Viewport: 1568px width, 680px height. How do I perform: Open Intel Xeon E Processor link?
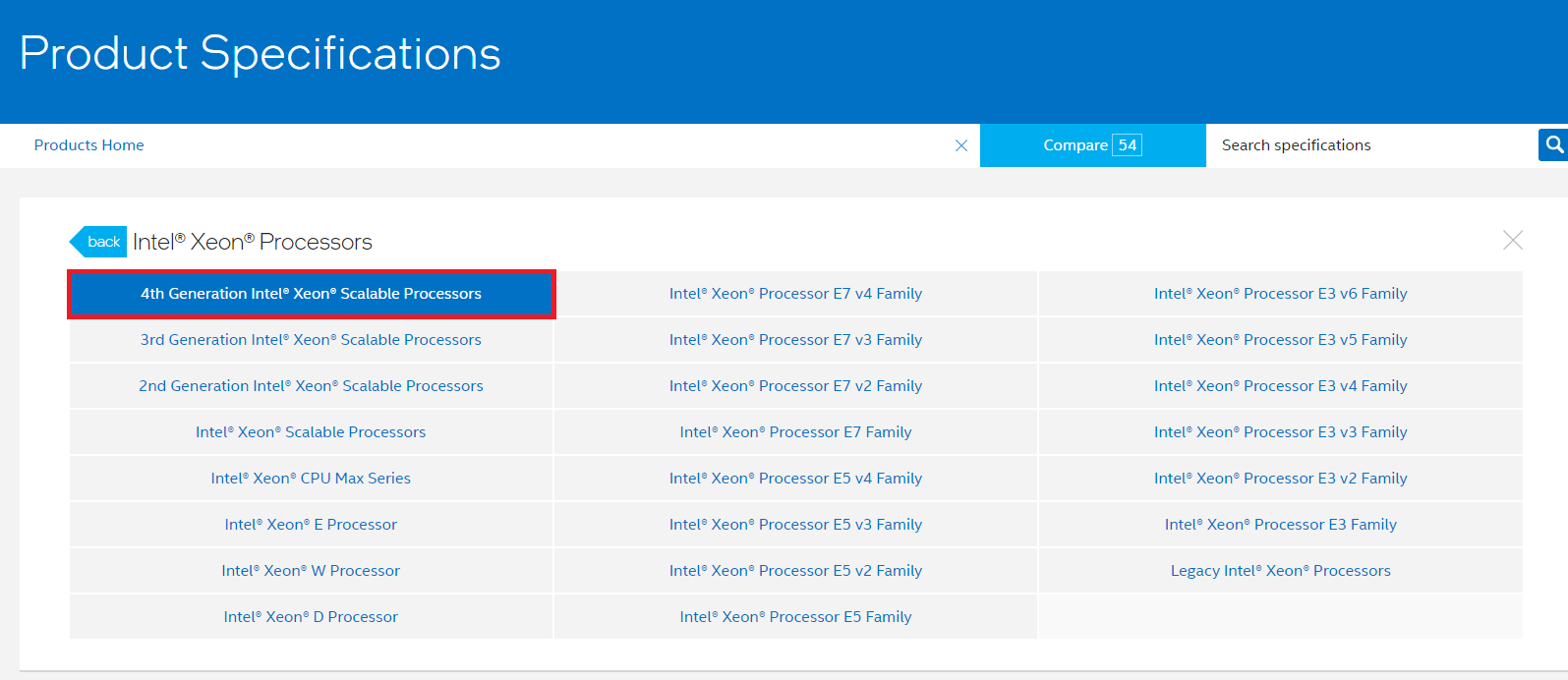(311, 525)
